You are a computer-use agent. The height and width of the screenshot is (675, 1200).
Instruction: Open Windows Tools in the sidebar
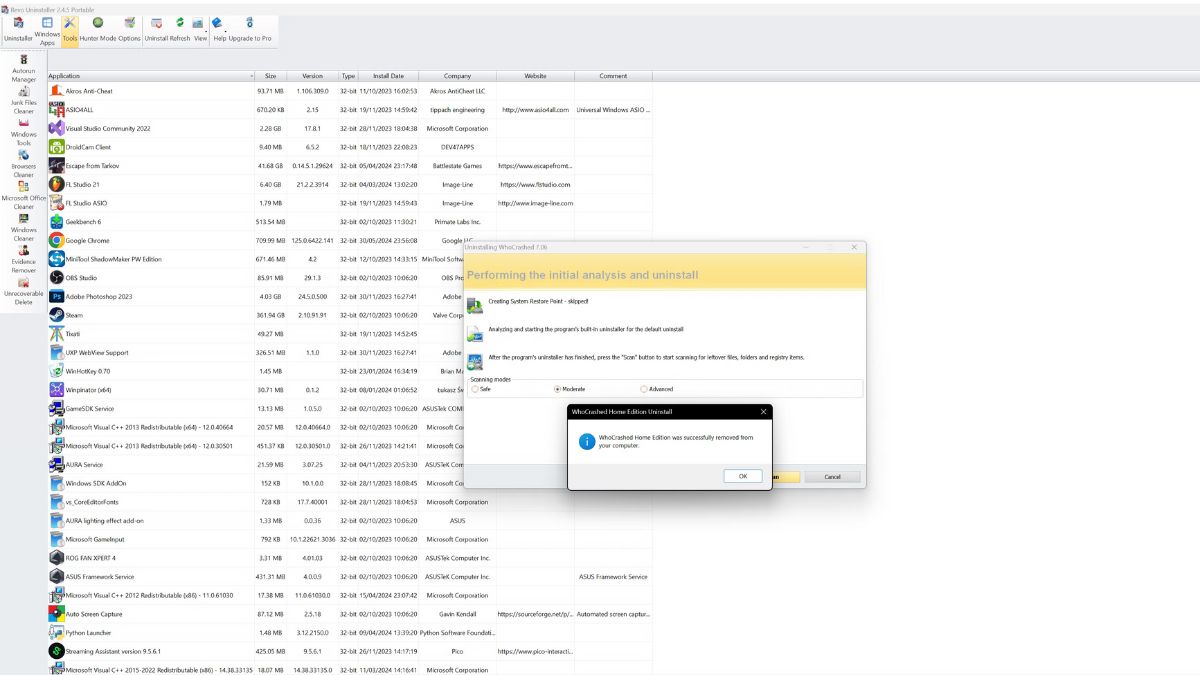24,132
